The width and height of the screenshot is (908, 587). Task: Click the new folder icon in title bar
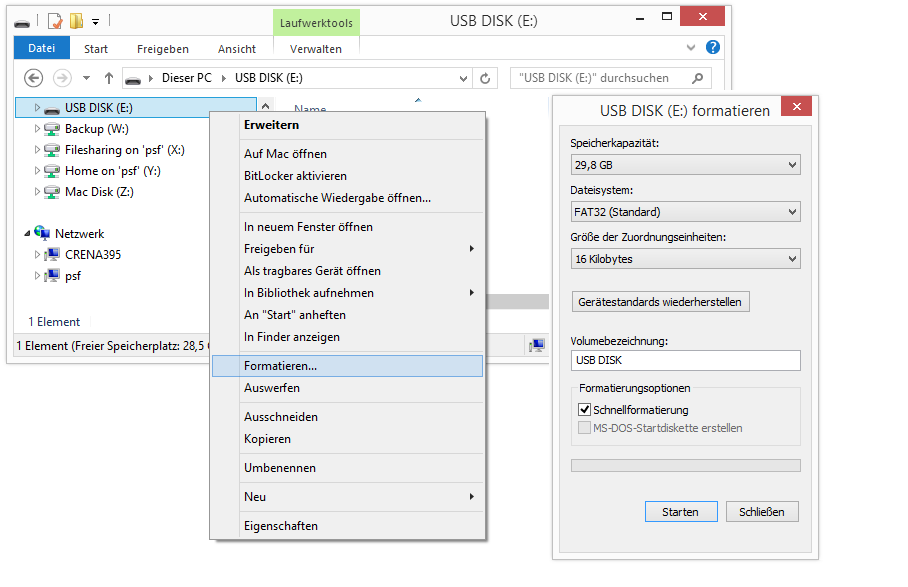point(75,20)
